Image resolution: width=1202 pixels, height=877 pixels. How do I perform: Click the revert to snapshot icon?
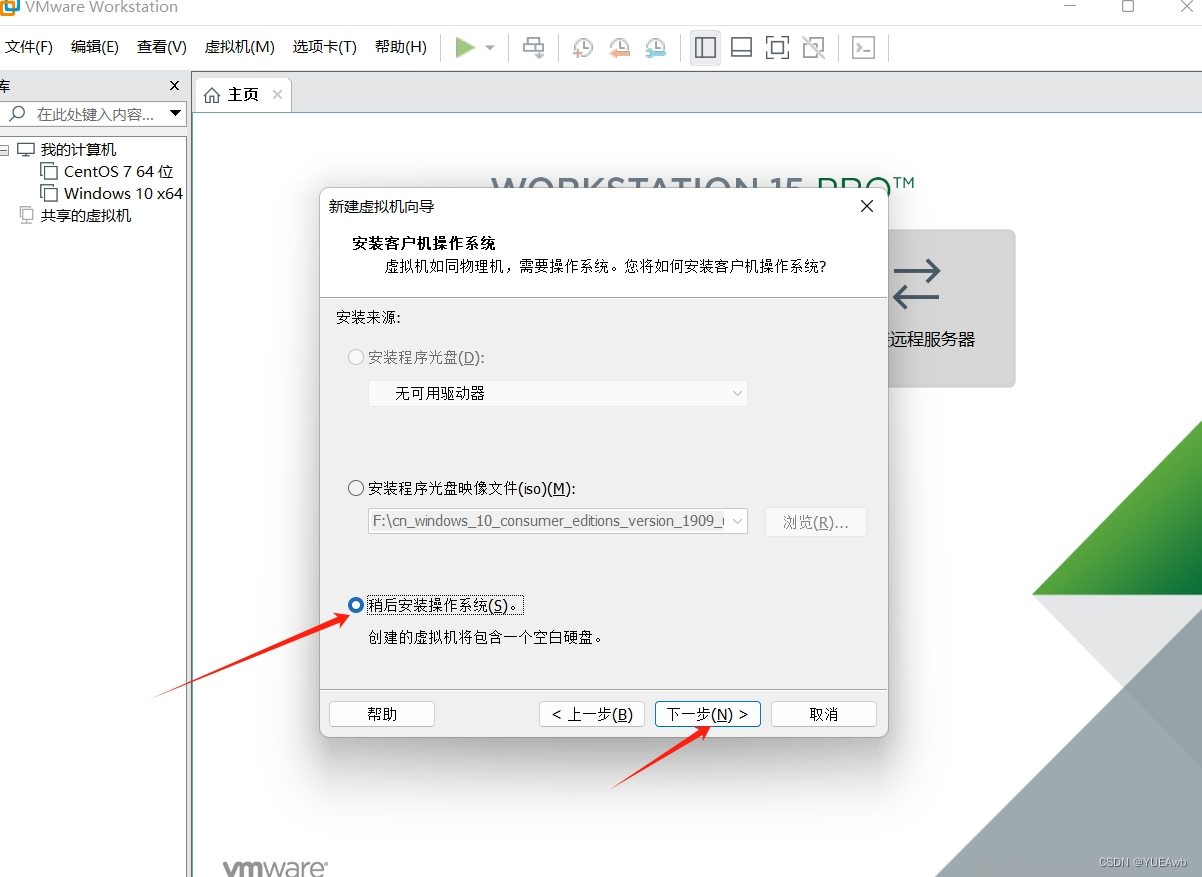(619, 47)
